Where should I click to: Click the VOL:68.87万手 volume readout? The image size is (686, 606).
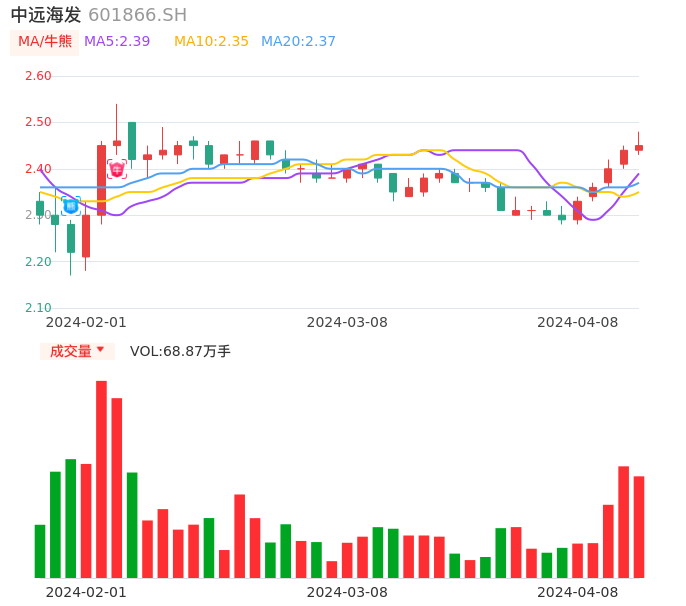(180, 351)
